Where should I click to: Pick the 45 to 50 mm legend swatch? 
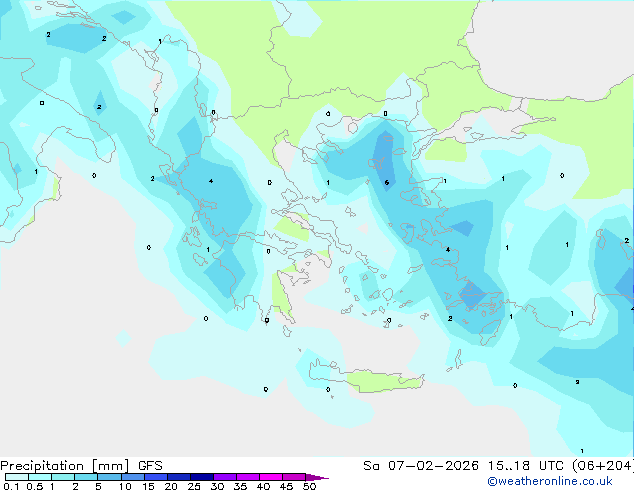coord(294,477)
